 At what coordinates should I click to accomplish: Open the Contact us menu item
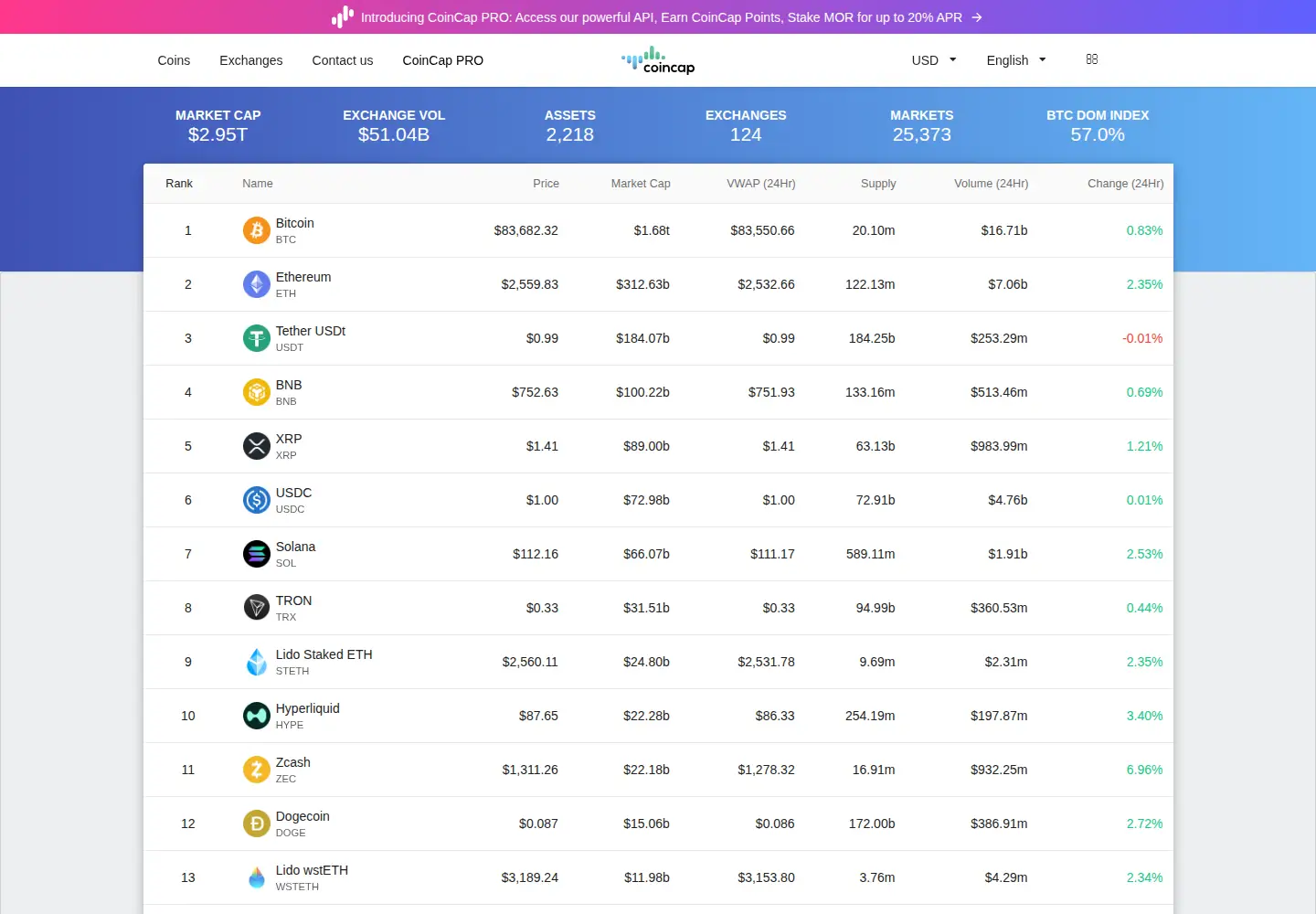(343, 60)
